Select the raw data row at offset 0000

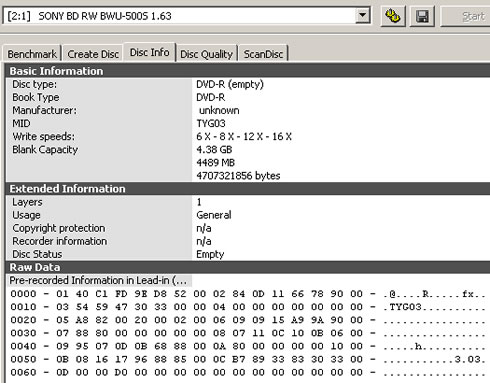pyautogui.click(x=248, y=294)
